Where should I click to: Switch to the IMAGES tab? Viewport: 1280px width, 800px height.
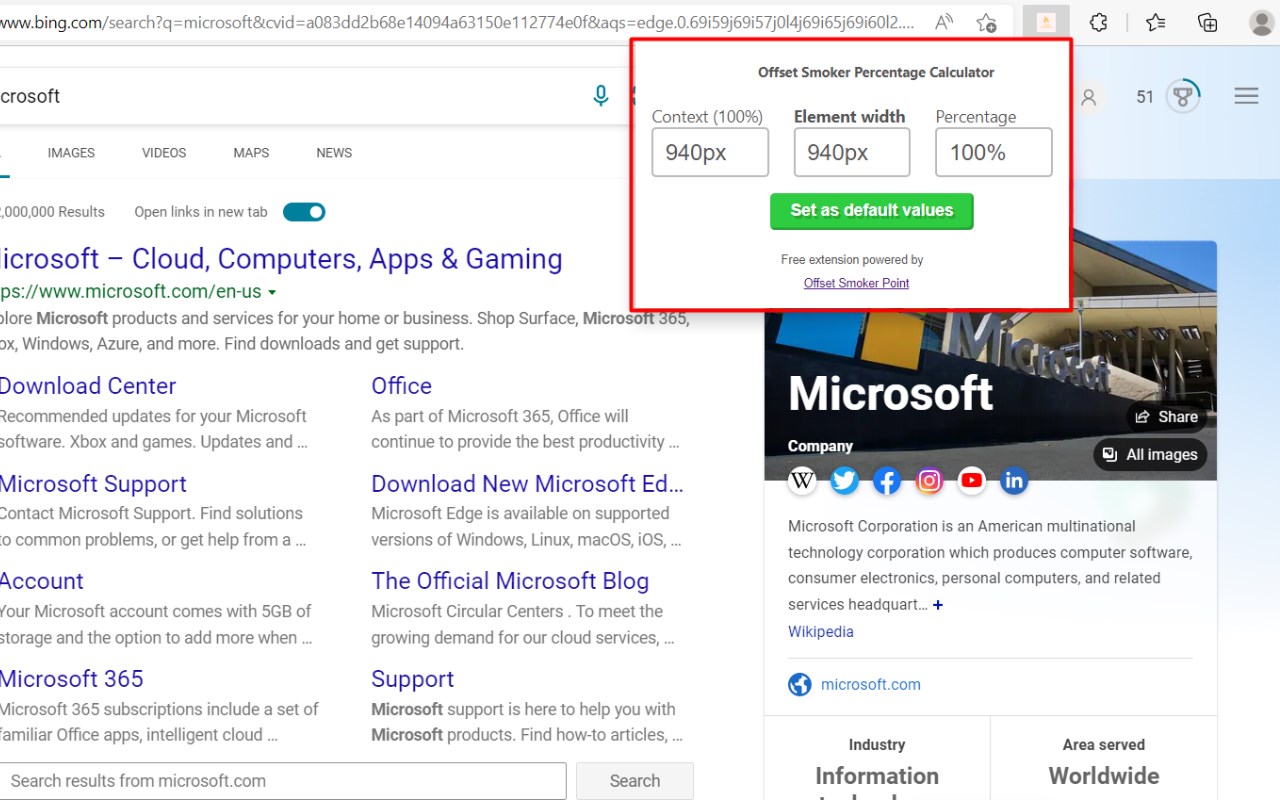click(x=71, y=153)
